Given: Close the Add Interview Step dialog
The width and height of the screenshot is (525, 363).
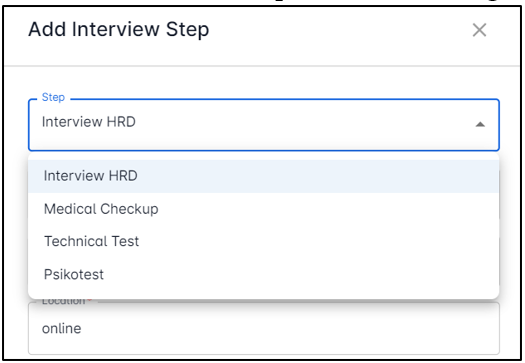Looking at the screenshot, I should (479, 30).
